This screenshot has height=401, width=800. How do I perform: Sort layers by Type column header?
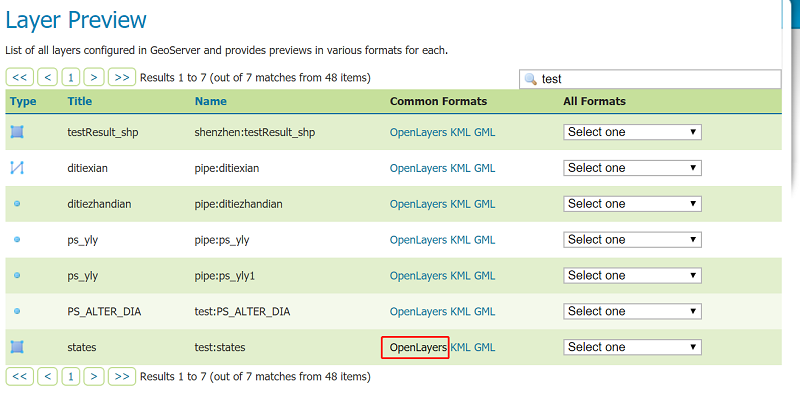coord(22,101)
